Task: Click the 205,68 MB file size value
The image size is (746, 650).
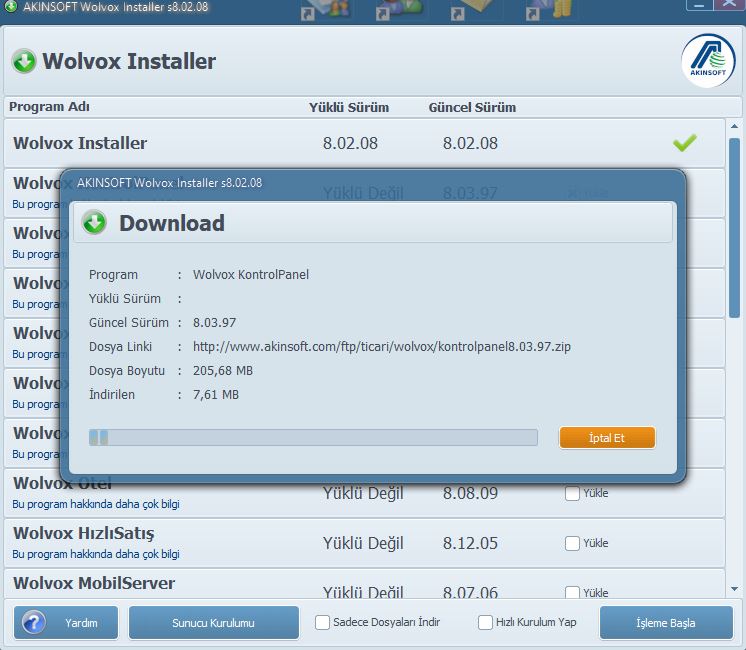Action: (x=223, y=371)
